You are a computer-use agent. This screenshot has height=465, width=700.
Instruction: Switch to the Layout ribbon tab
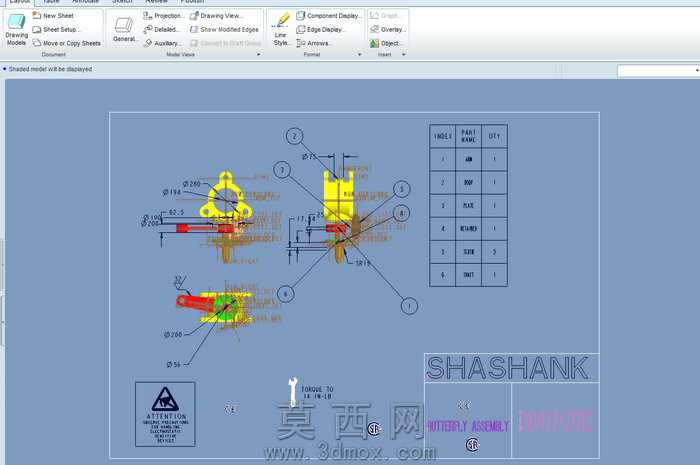(x=20, y=2)
